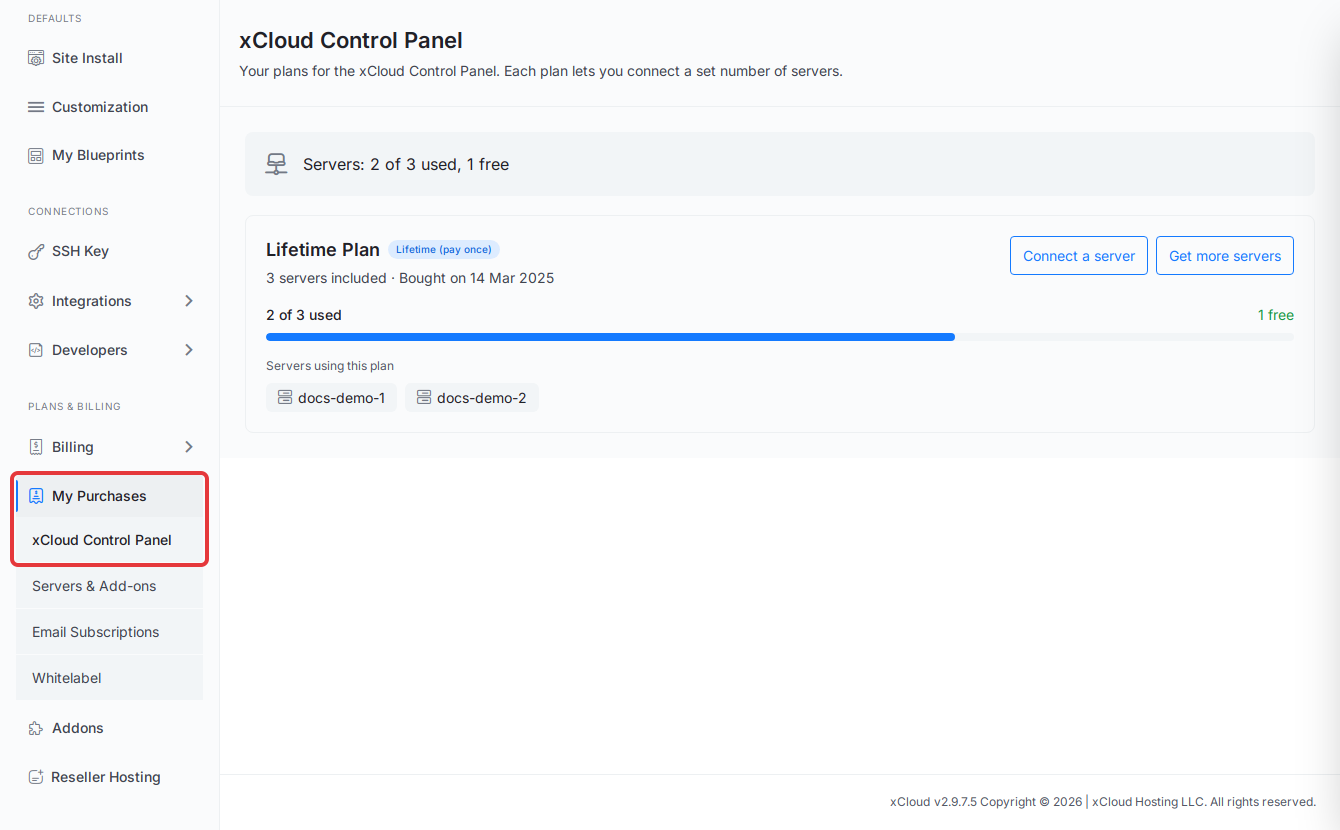Click the Customization hamburger icon
This screenshot has width=1340, height=830.
click(36, 107)
